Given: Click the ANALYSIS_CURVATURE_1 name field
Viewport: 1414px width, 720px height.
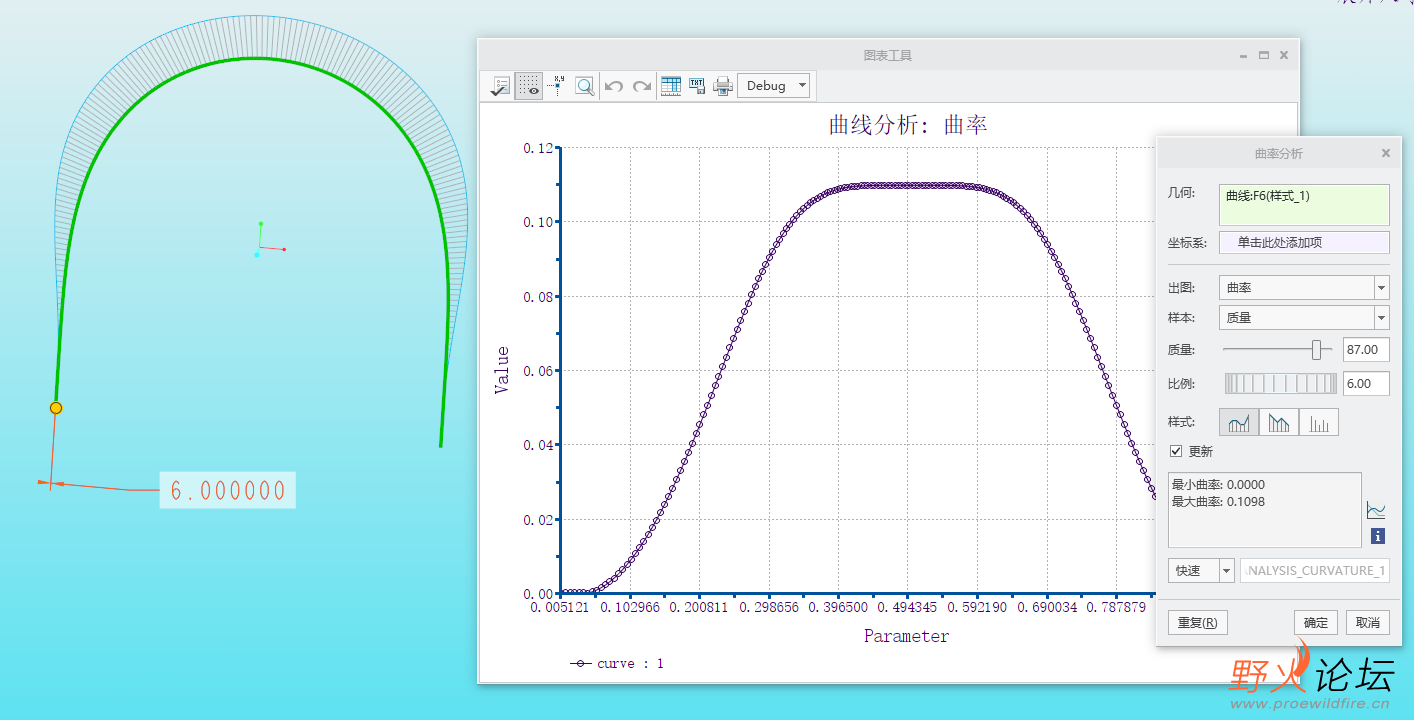Looking at the screenshot, I should (x=1315, y=570).
